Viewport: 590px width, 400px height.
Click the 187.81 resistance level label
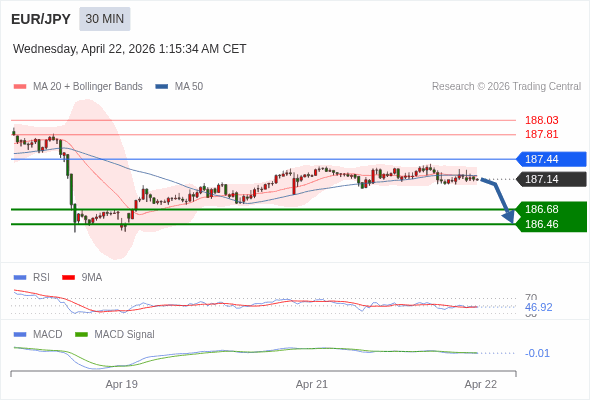click(541, 134)
